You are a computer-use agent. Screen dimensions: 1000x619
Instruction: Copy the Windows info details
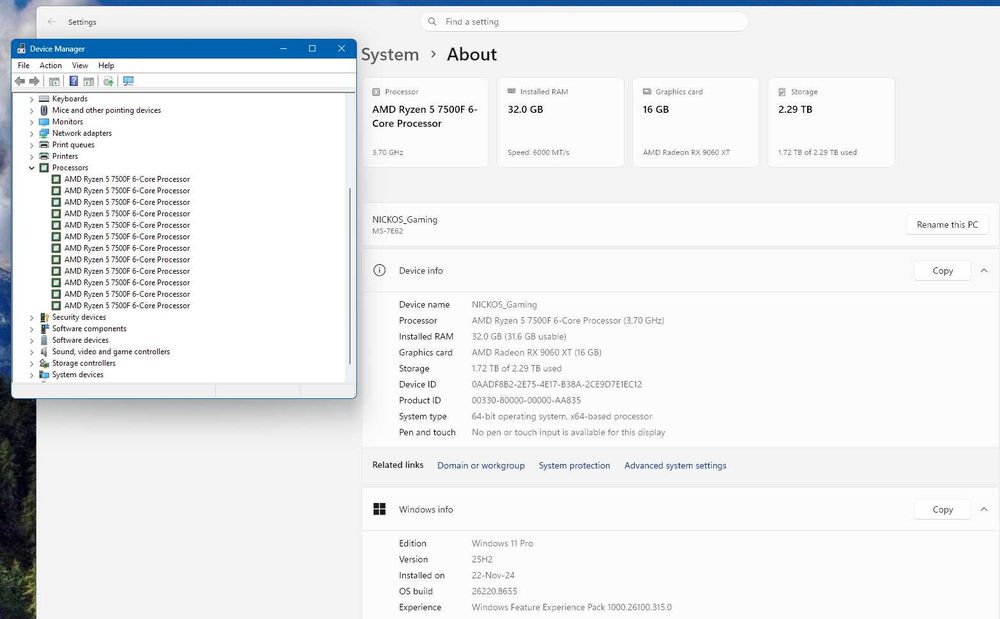[x=942, y=509]
